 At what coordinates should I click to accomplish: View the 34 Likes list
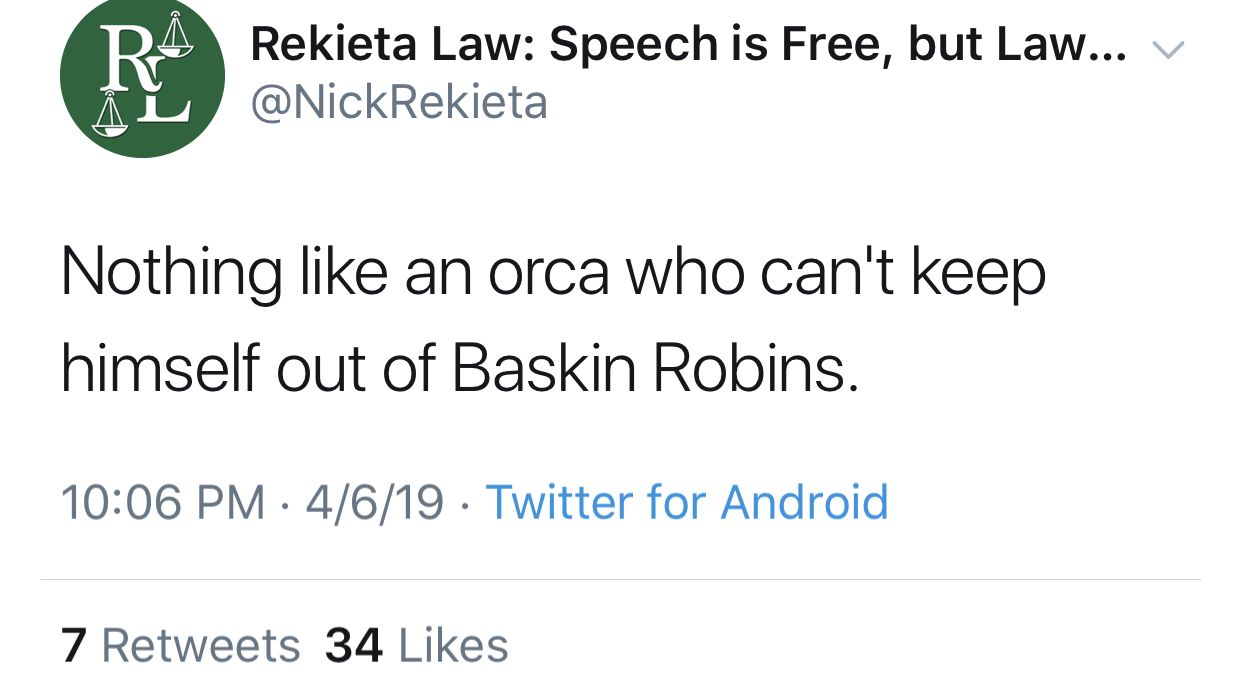[x=417, y=646]
